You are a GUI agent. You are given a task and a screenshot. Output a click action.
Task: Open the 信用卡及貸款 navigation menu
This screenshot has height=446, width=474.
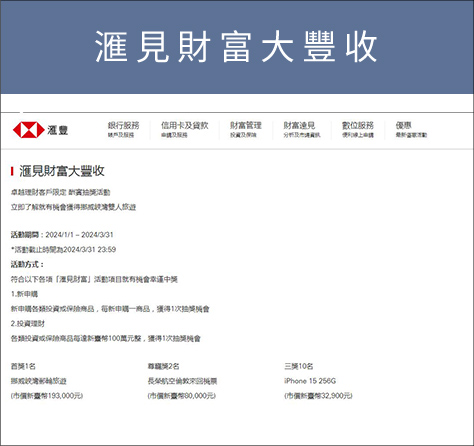(x=184, y=129)
